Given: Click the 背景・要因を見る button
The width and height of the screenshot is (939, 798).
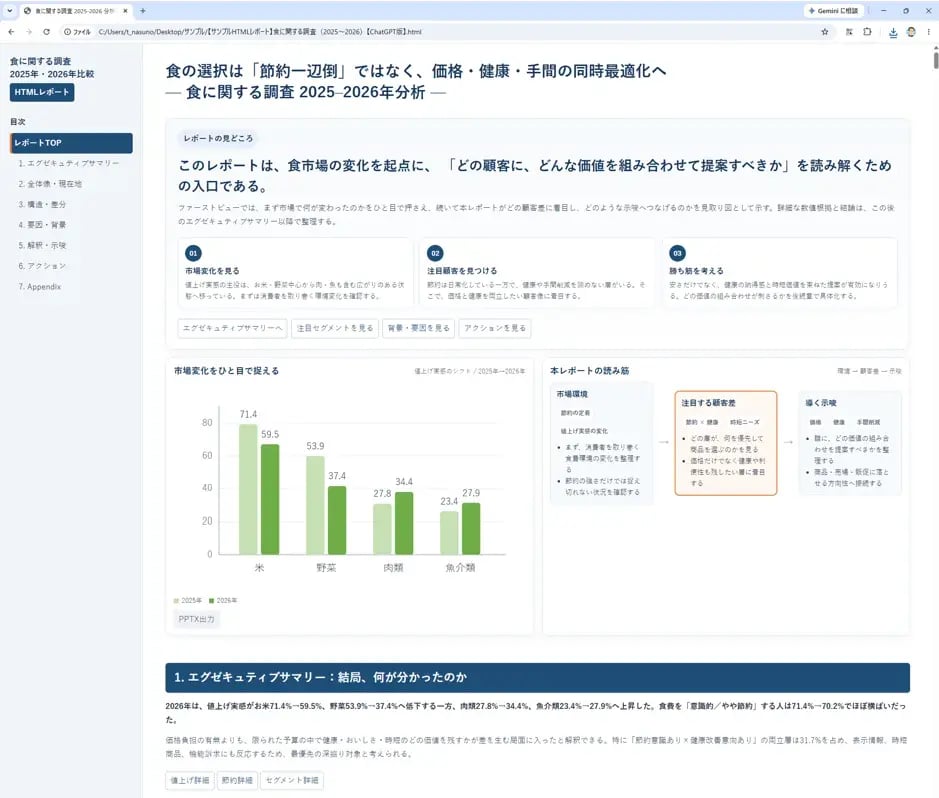Looking at the screenshot, I should pos(419,328).
